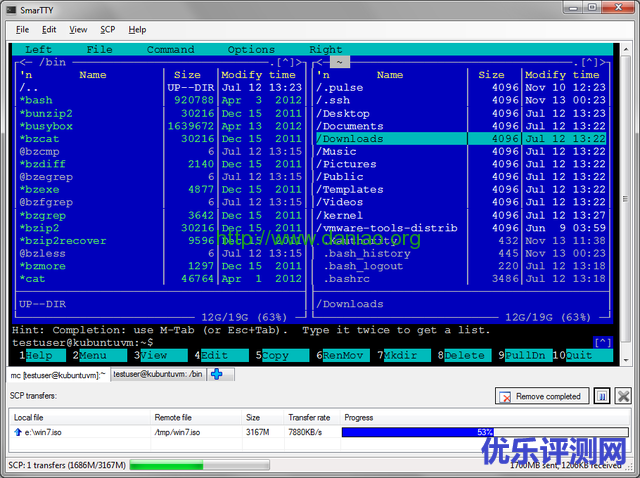Click the 2 Menu function key
This screenshot has height=478, width=640.
click(100, 356)
